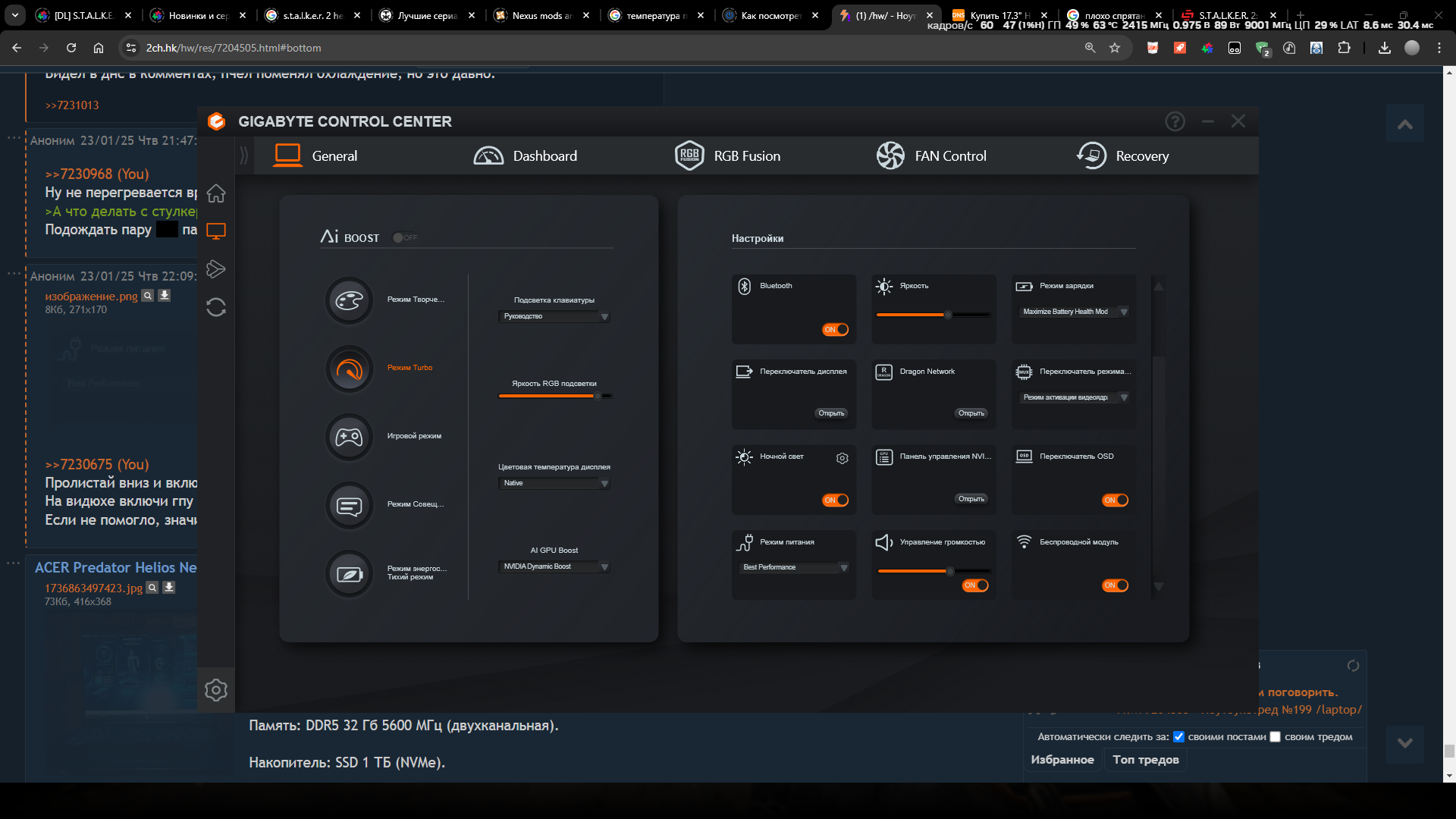Select the Creator mode palette icon
This screenshot has height=819, width=1456.
(350, 300)
